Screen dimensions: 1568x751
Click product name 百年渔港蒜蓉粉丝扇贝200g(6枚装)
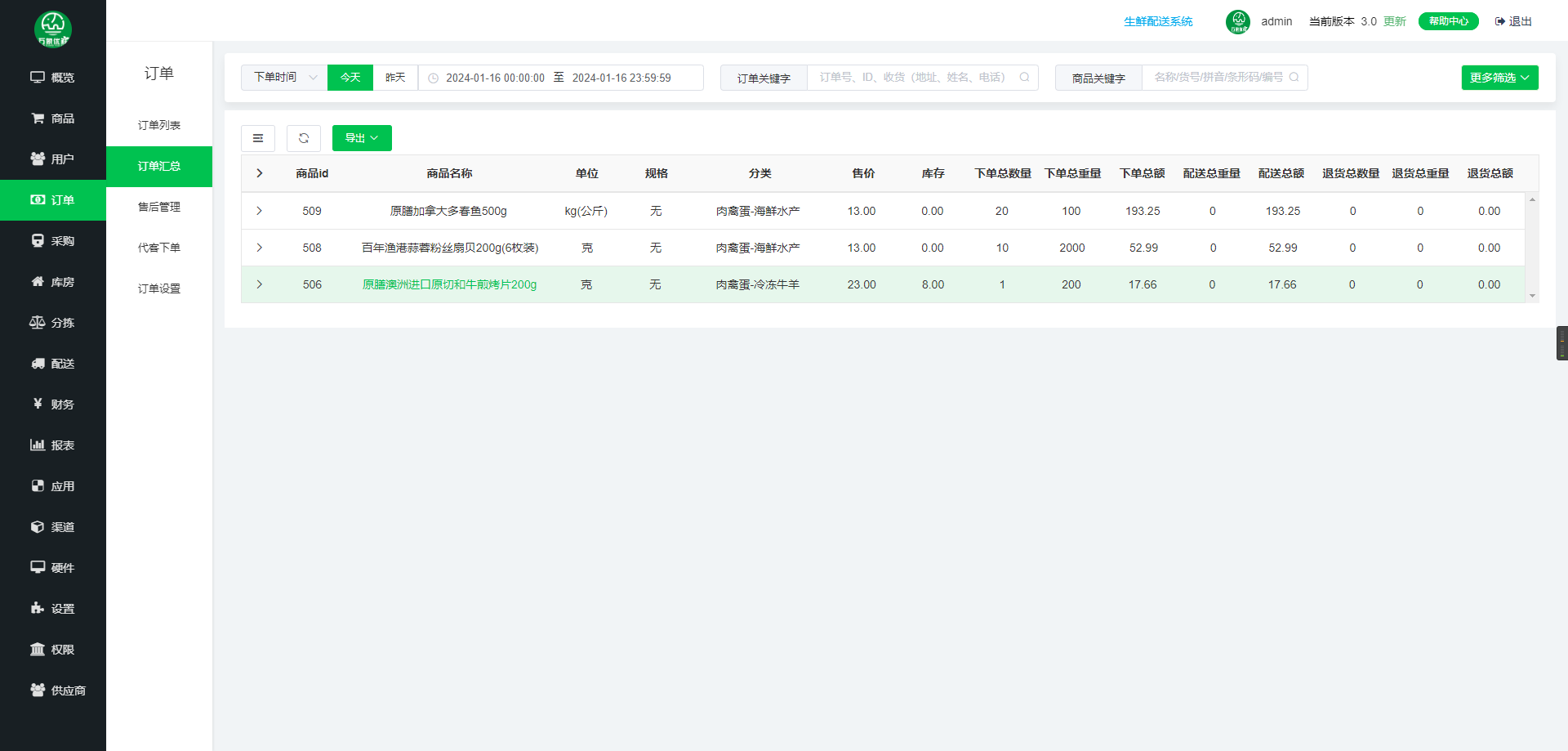pos(450,248)
